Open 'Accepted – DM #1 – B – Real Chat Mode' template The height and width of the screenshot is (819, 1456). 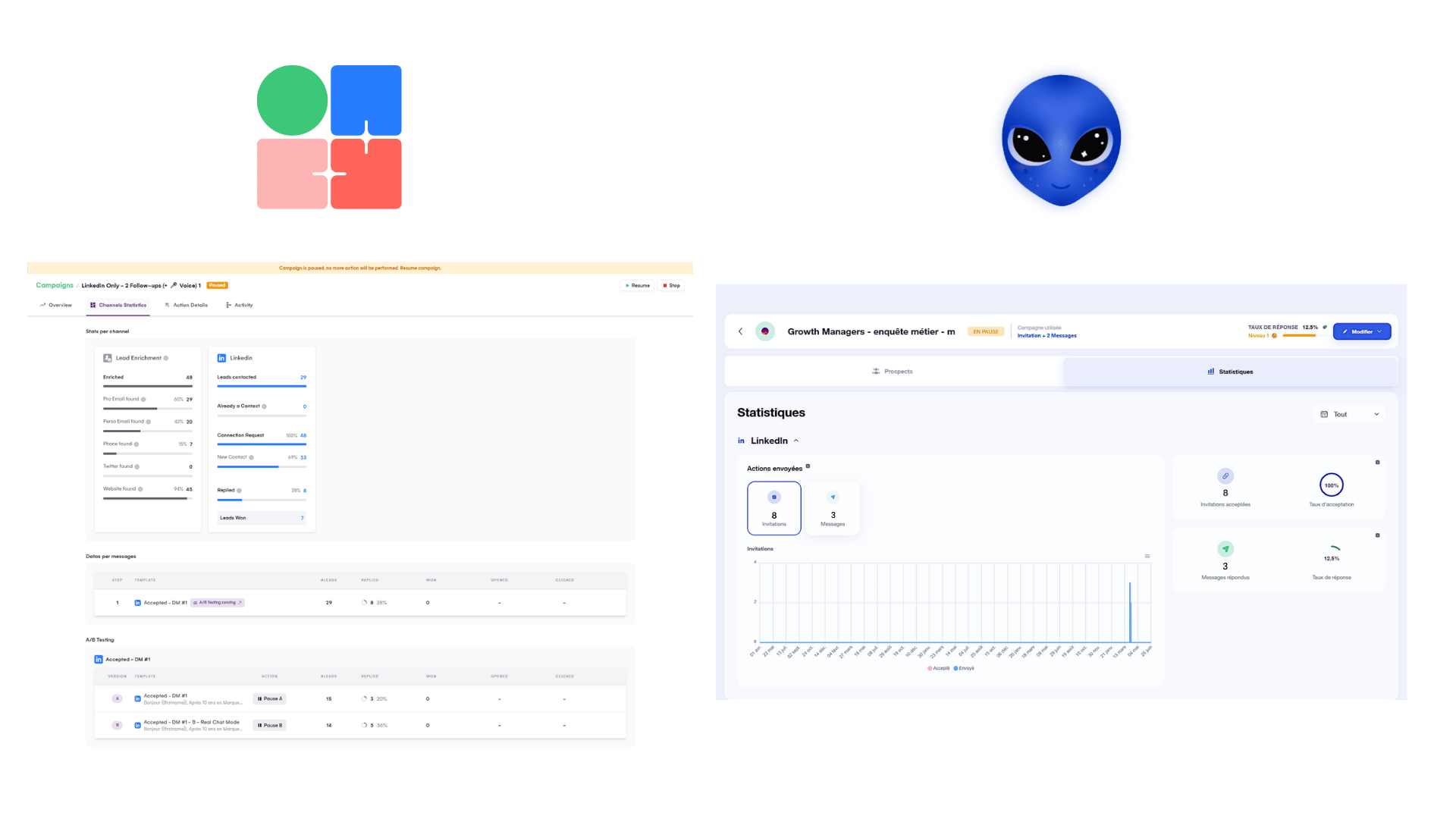(191, 723)
